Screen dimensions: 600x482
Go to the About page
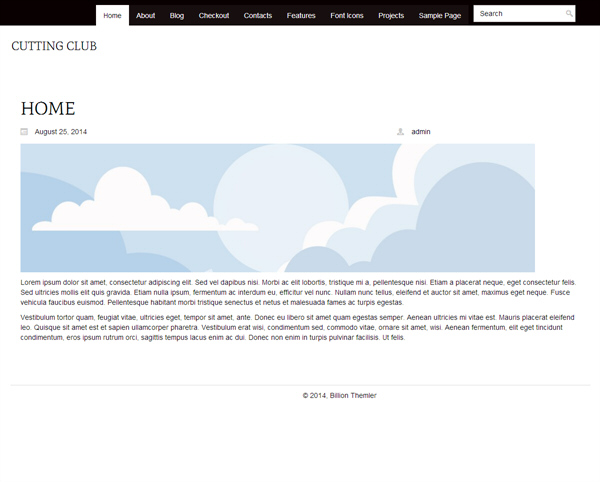pyautogui.click(x=145, y=16)
